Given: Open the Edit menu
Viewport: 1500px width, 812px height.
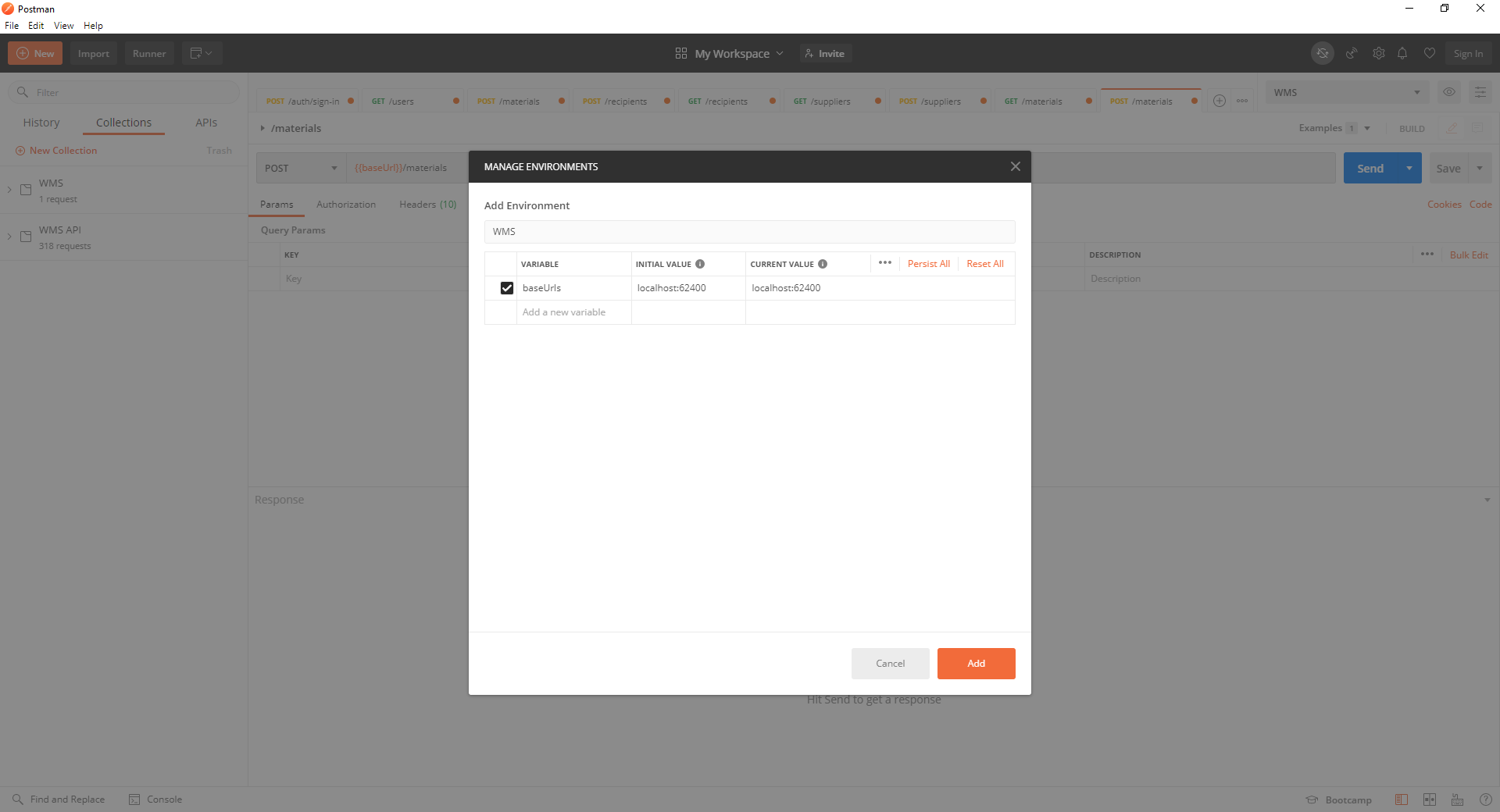Looking at the screenshot, I should tap(36, 26).
